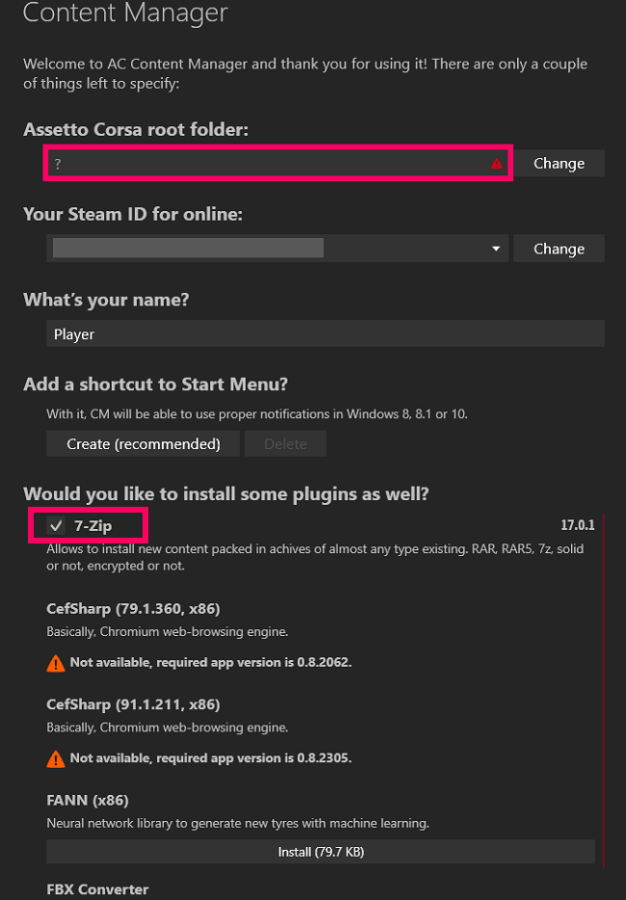
Task: Click the Delete shortcut button
Action: (x=285, y=444)
